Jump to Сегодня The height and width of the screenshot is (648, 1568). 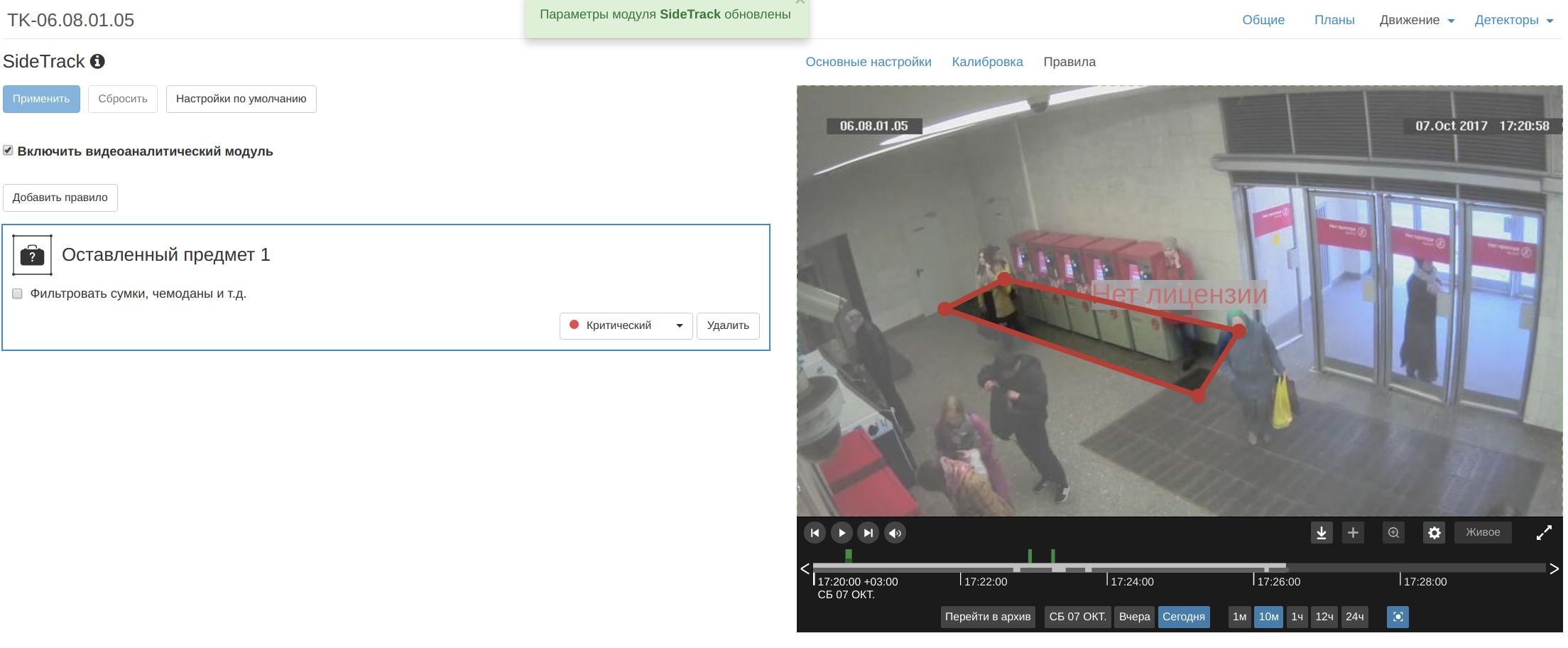1183,617
